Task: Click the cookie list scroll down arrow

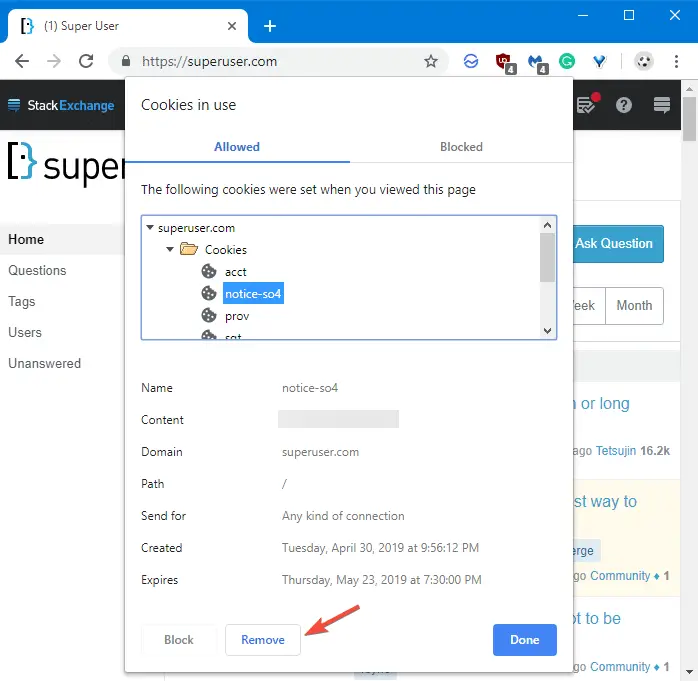Action: (x=547, y=331)
